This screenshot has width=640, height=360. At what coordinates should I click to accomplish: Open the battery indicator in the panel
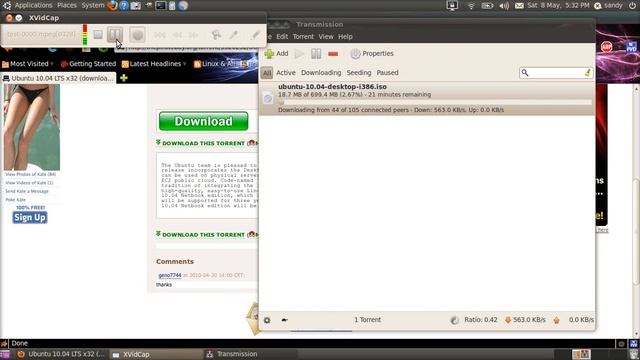click(487, 5)
